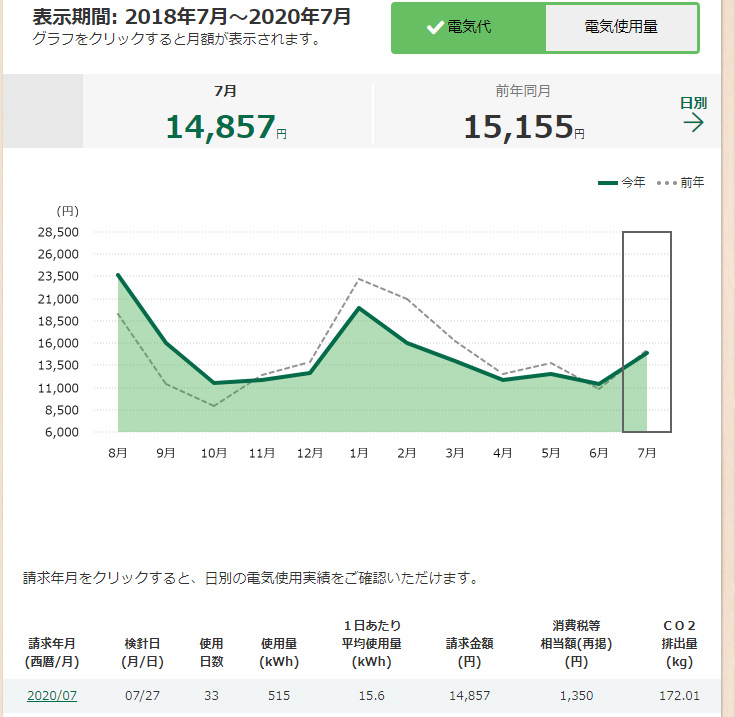Click the 7月 amount 14,857円
735x717 pixels.
click(226, 126)
